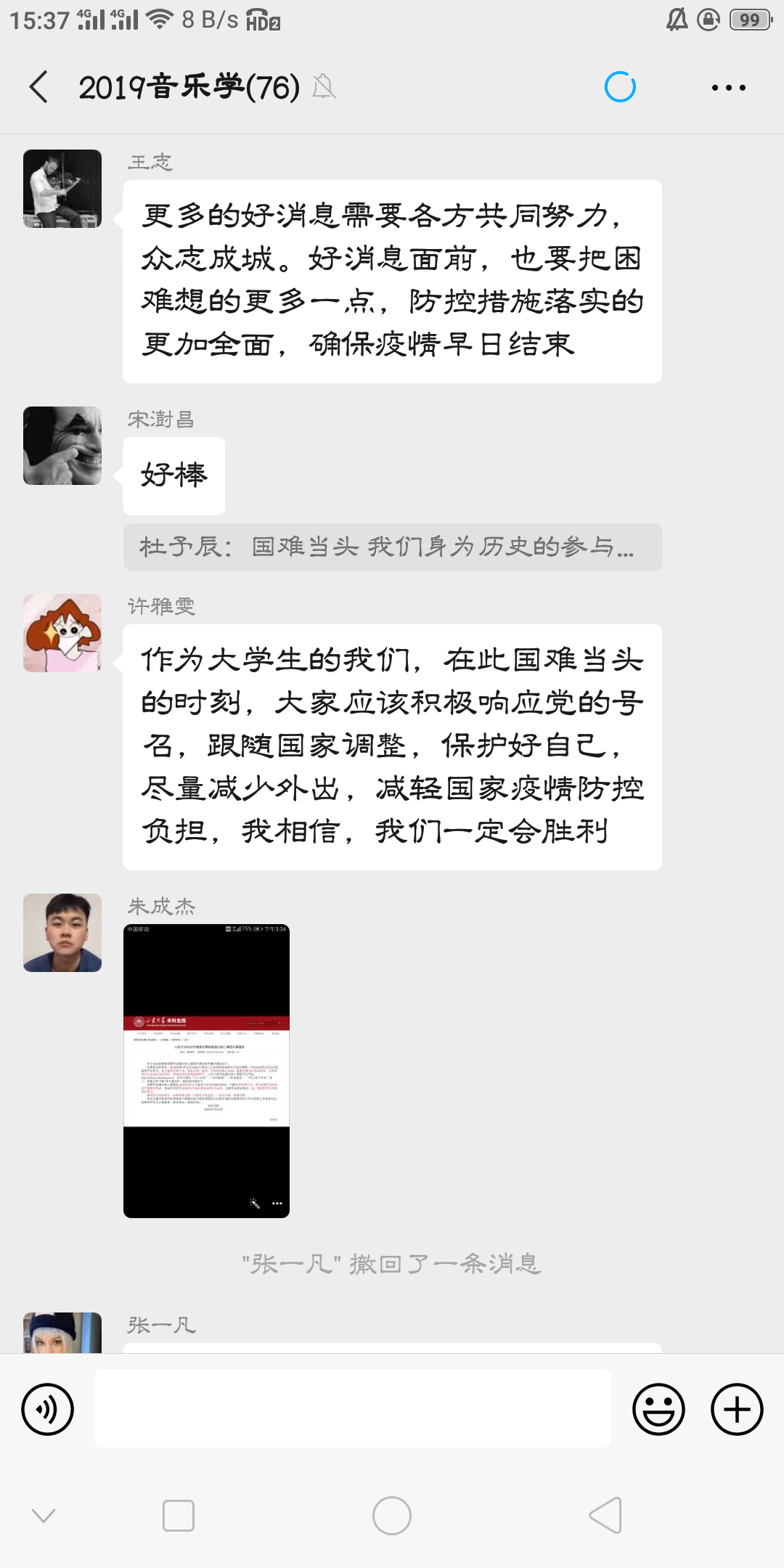Focus the message text input field

(353, 1408)
